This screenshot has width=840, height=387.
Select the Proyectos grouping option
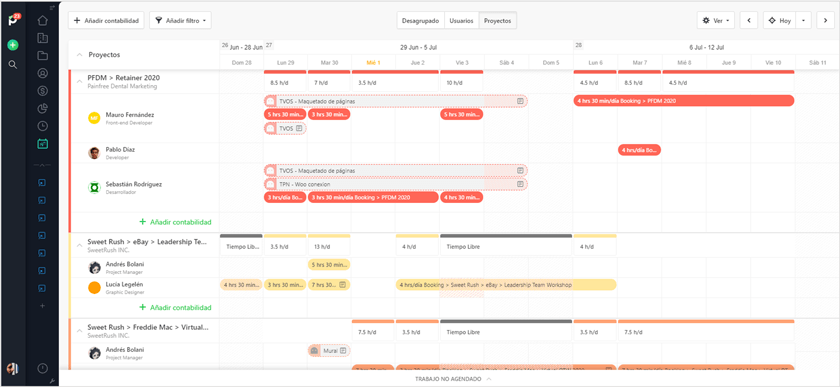tap(498, 21)
